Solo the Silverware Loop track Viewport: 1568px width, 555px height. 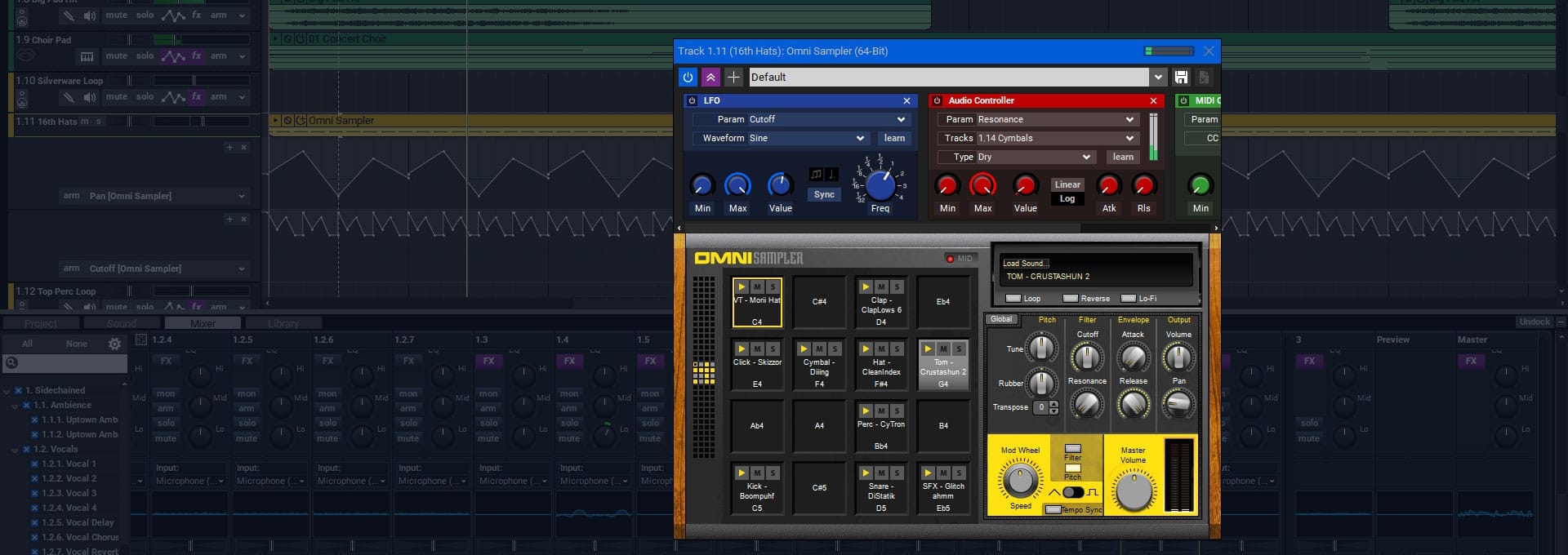click(x=145, y=96)
